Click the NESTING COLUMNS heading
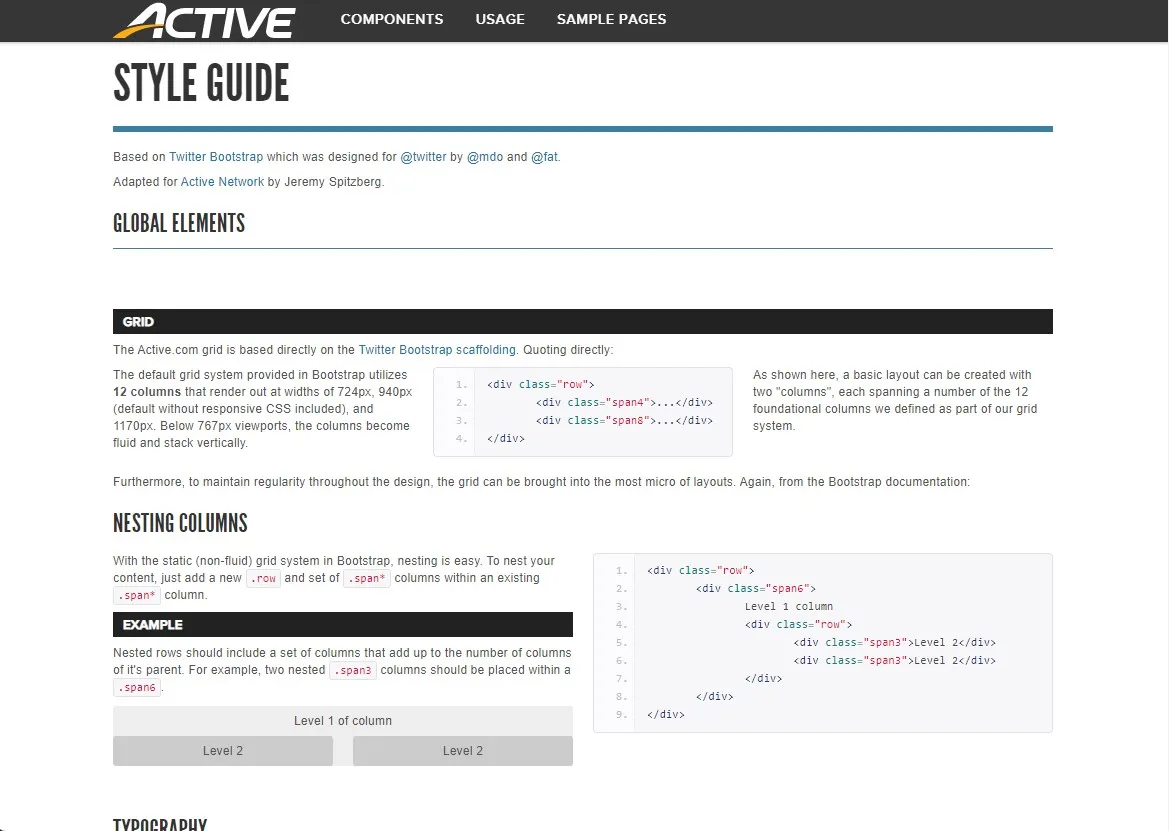 coord(180,523)
